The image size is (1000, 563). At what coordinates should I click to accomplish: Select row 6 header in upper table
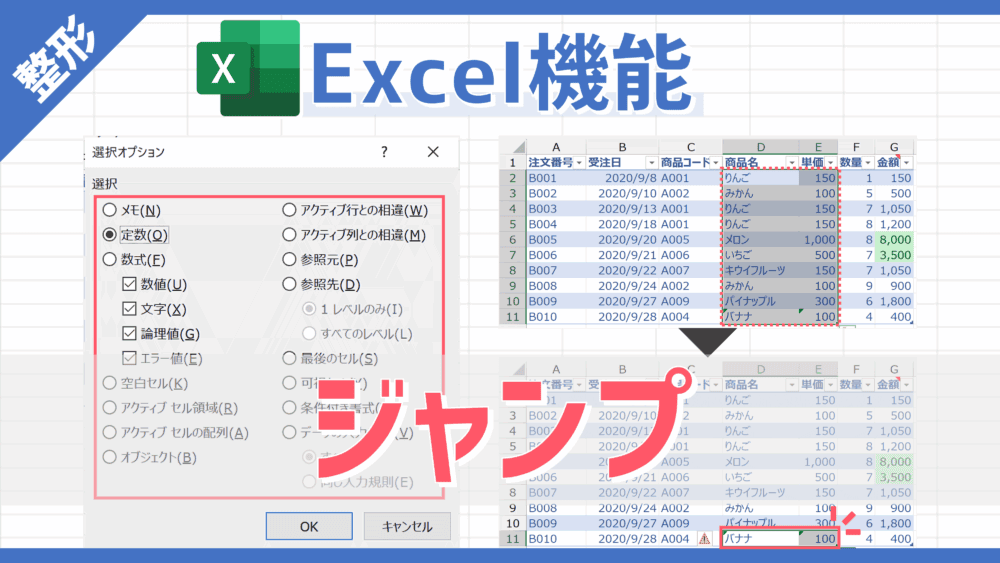click(x=512, y=240)
